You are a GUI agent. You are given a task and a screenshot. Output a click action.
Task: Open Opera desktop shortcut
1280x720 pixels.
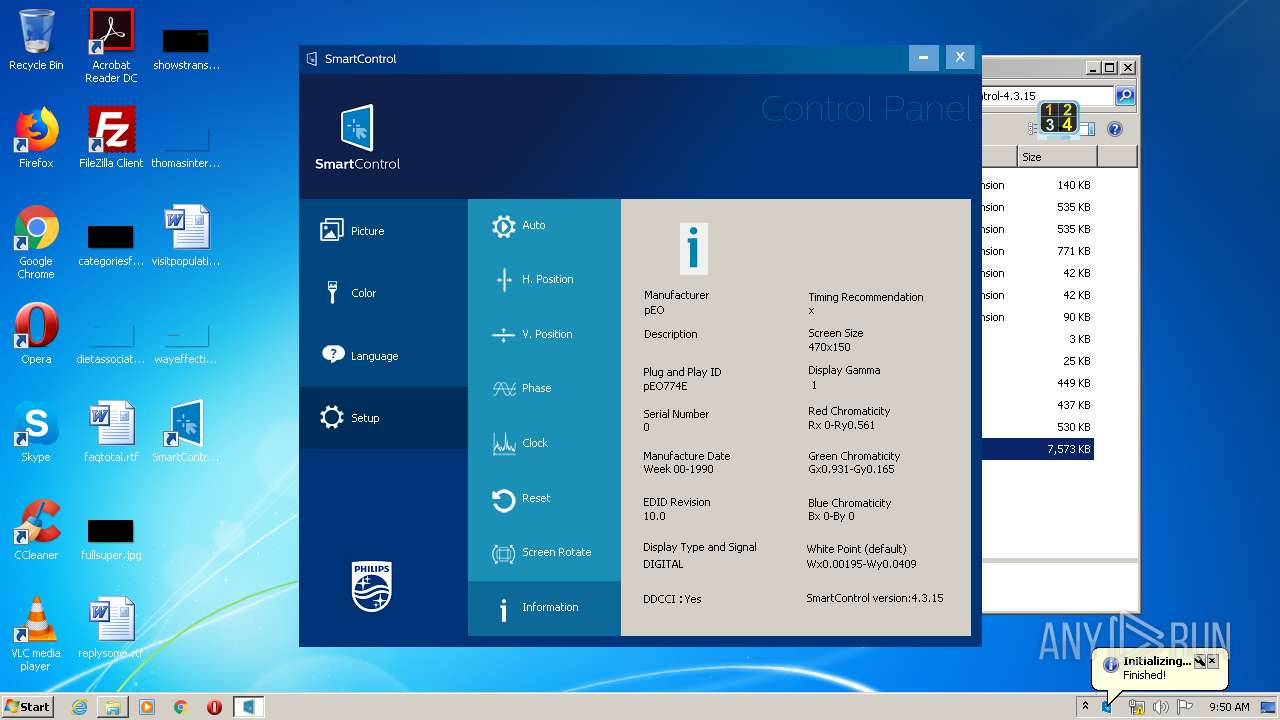pos(36,334)
